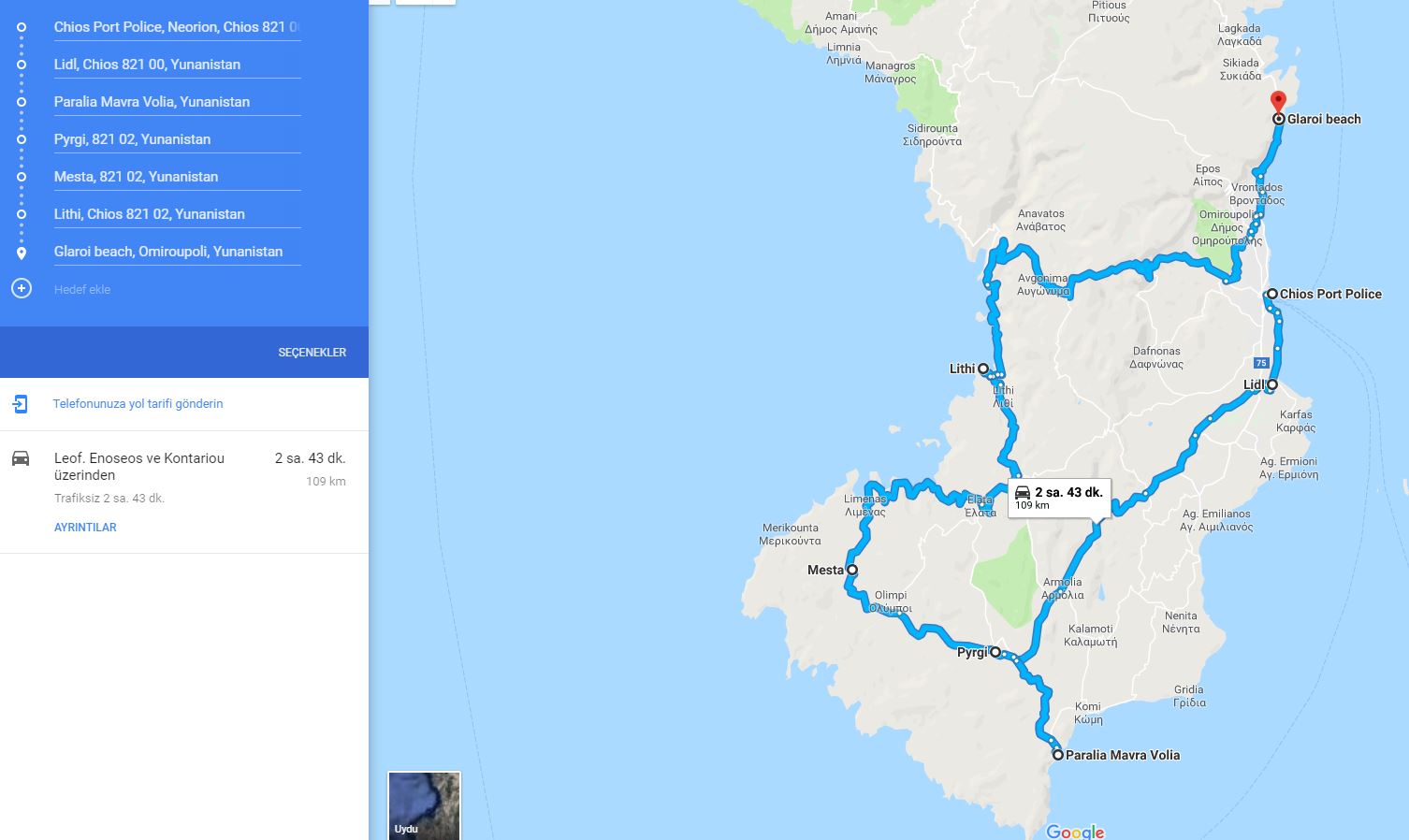The height and width of the screenshot is (840, 1409).
Task: Click Telefonunuza yol tarifi gönderin link
Action: pyautogui.click(x=138, y=404)
